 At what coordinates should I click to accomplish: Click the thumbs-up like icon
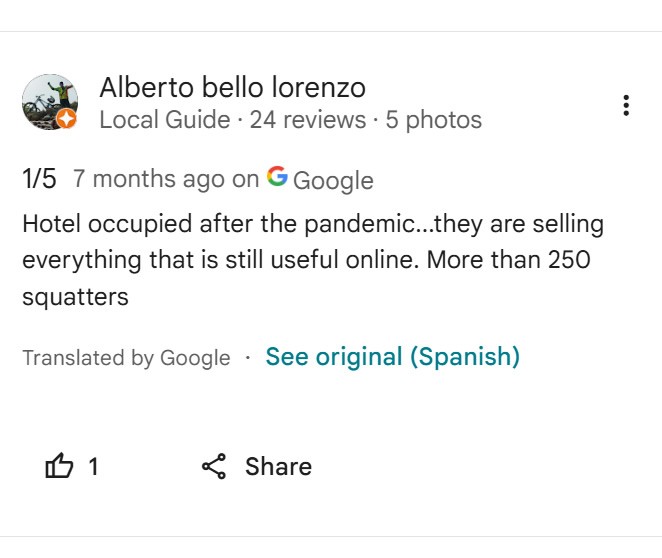tap(60, 466)
